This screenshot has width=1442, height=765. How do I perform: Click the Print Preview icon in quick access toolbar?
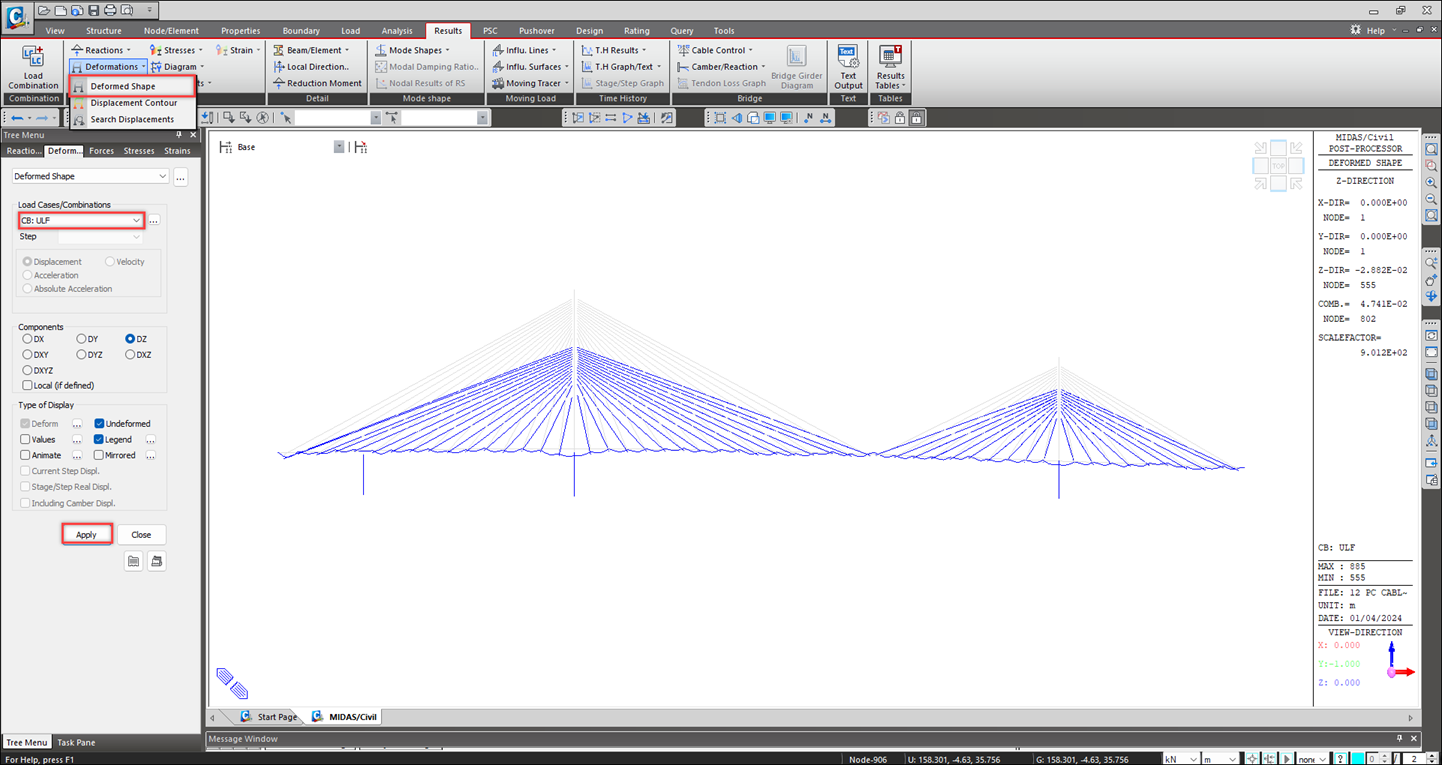(x=126, y=10)
